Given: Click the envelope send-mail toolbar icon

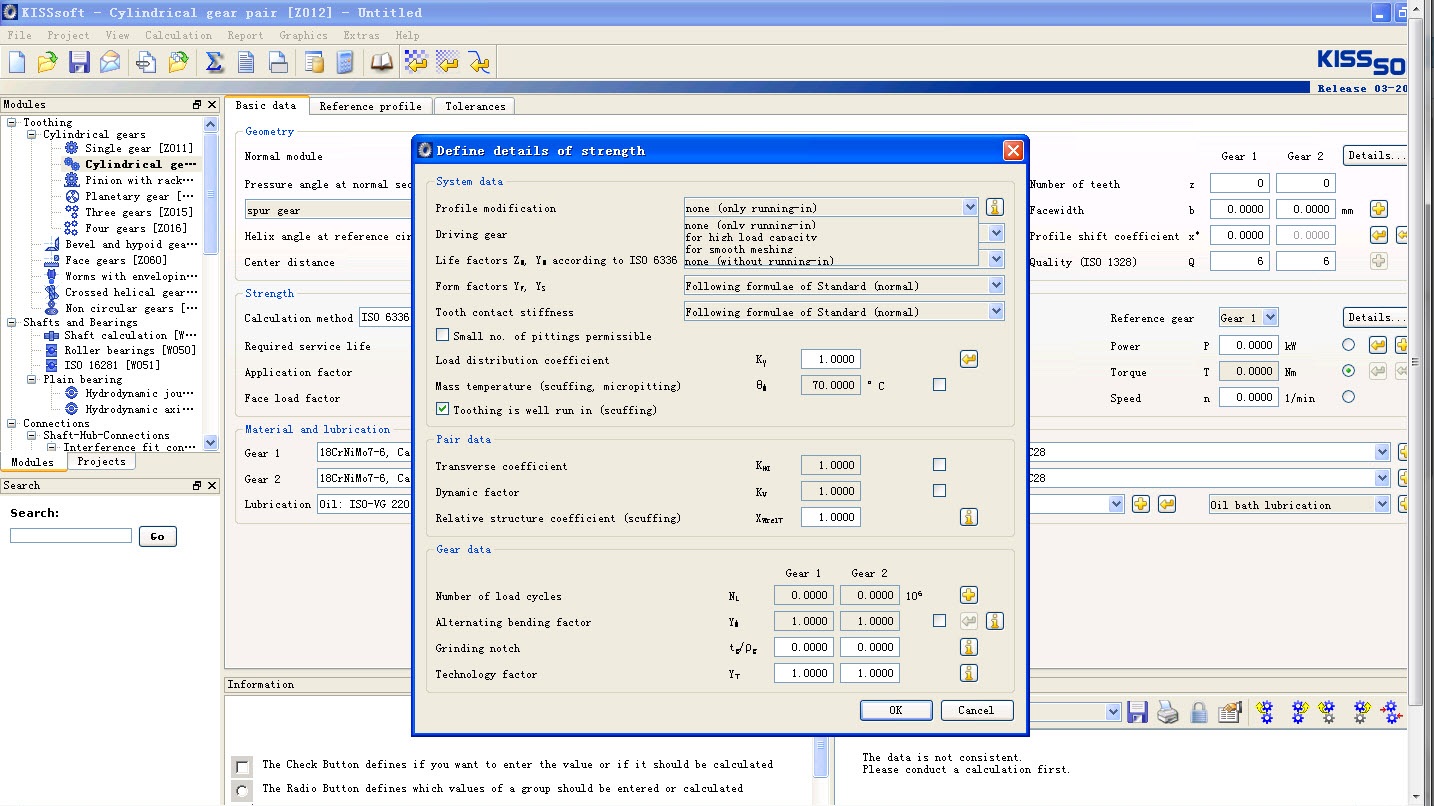Looking at the screenshot, I should coord(110,62).
